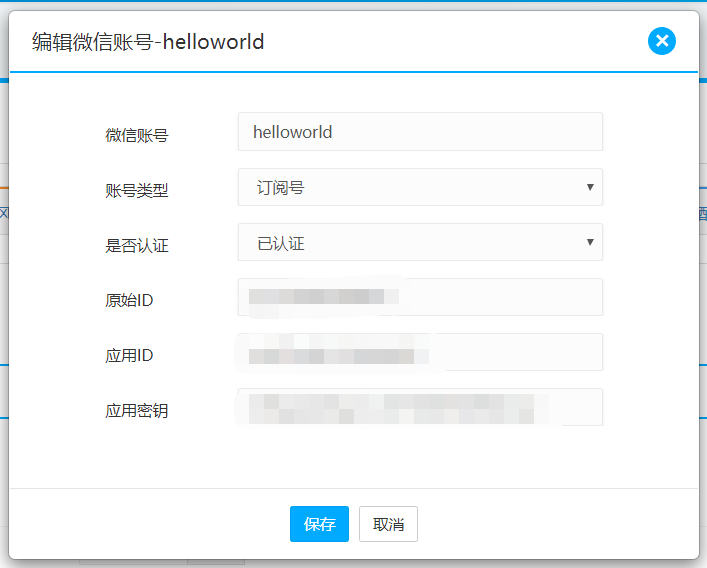This screenshot has width=707, height=568.
Task: Click empty footer area left of 保存
Action: click(150, 524)
